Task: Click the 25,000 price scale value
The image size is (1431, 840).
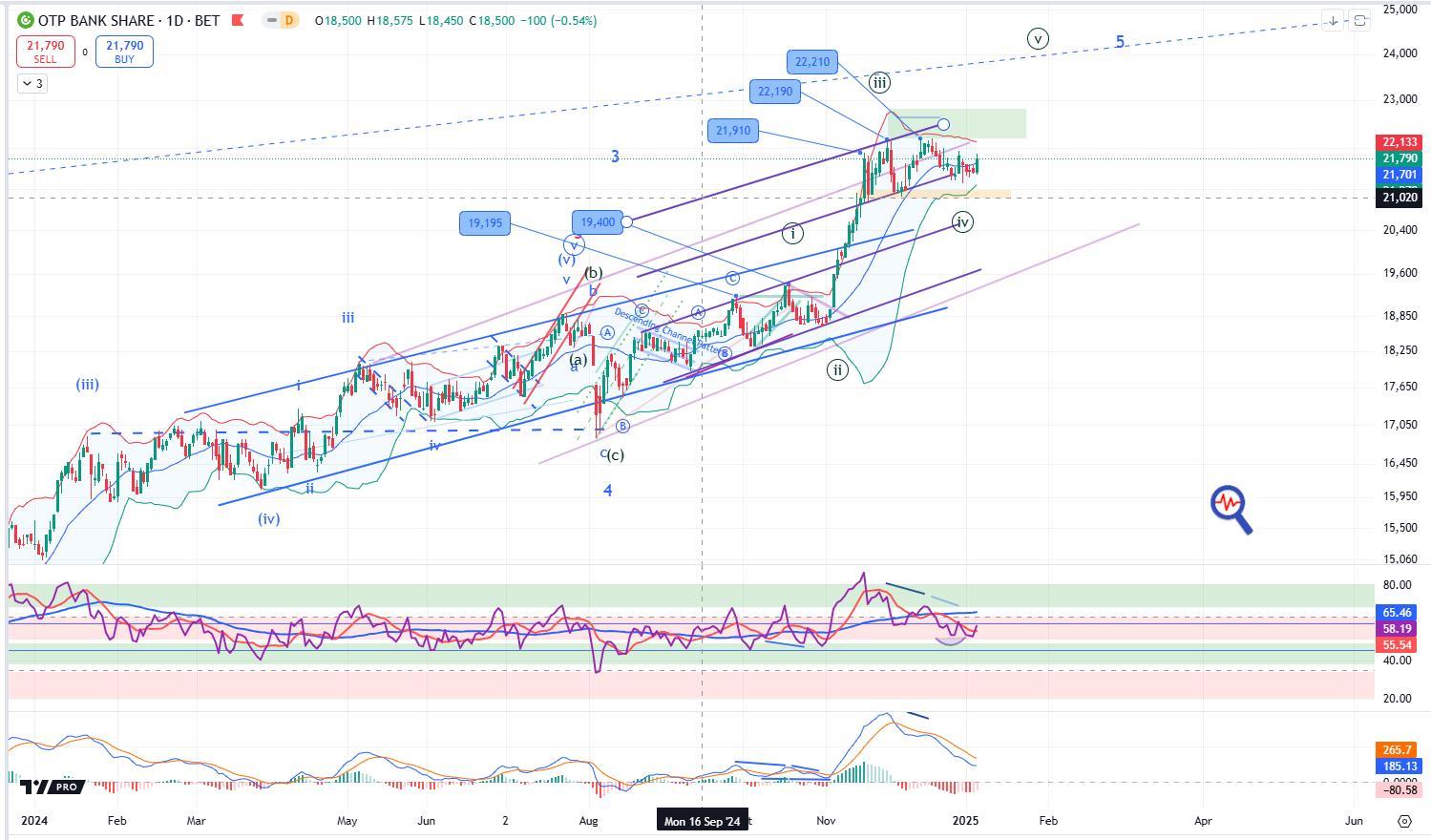Action: 1399,10
